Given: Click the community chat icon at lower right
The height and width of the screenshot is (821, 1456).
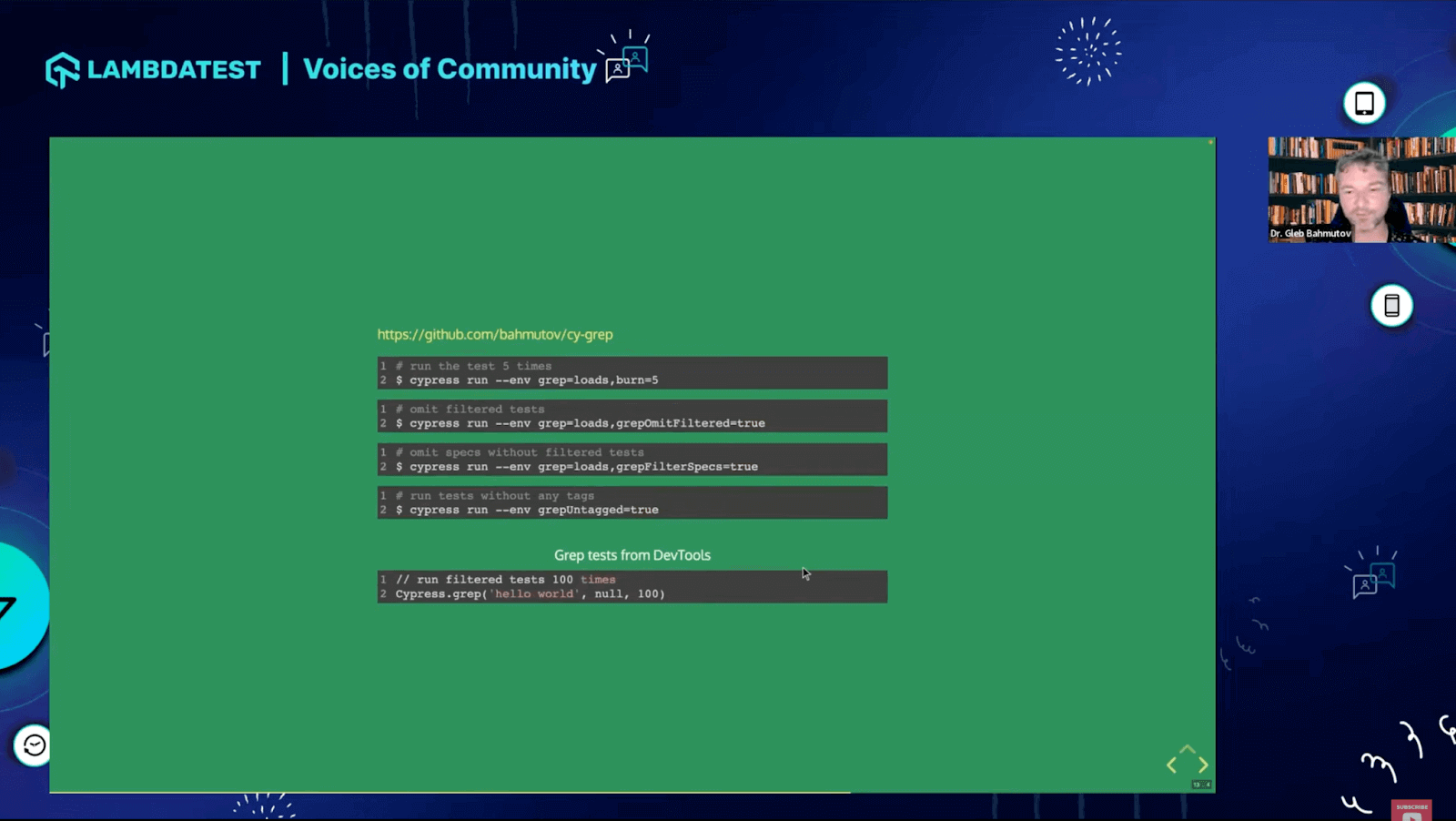Looking at the screenshot, I should [x=1372, y=573].
